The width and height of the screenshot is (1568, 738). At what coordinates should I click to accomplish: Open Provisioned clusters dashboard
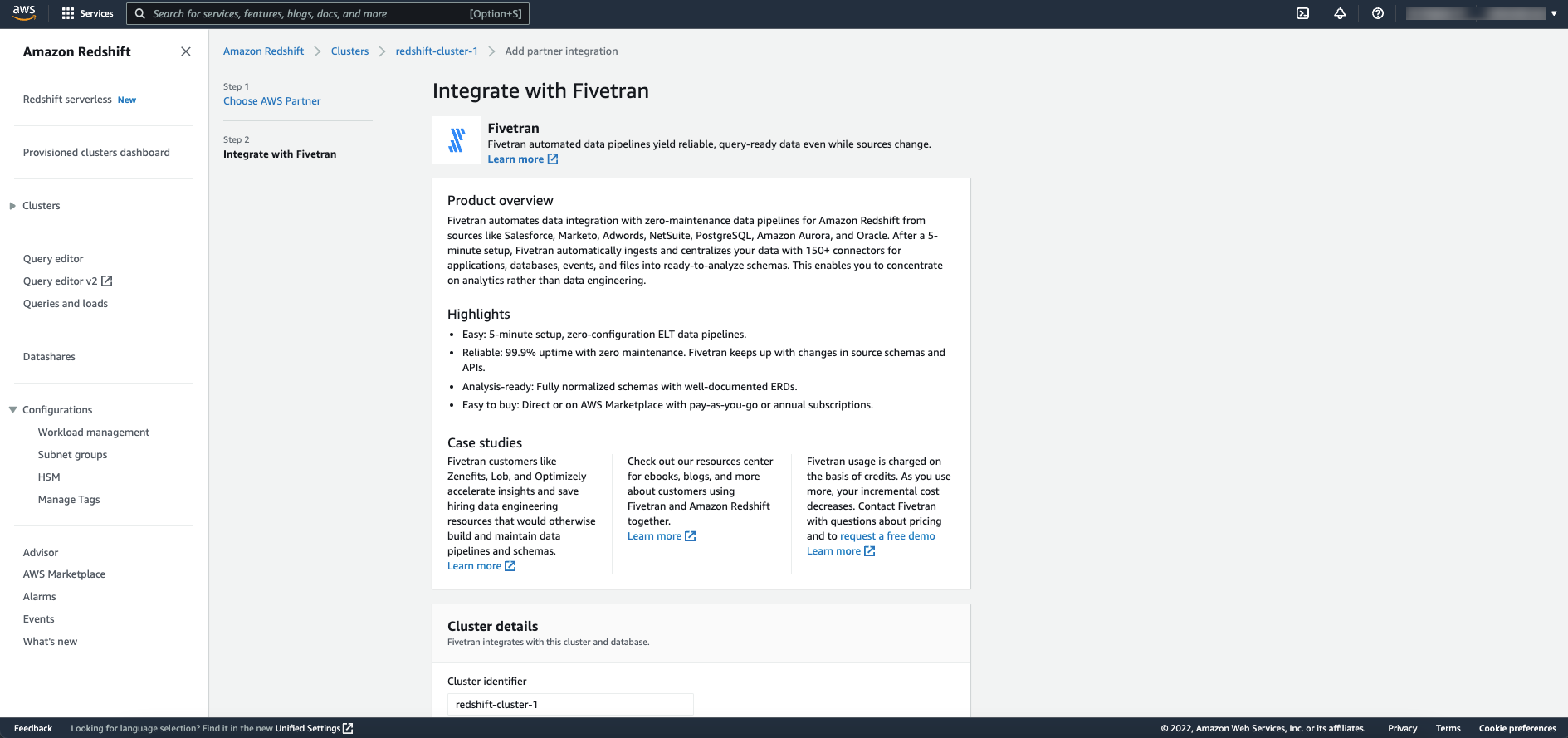click(96, 153)
